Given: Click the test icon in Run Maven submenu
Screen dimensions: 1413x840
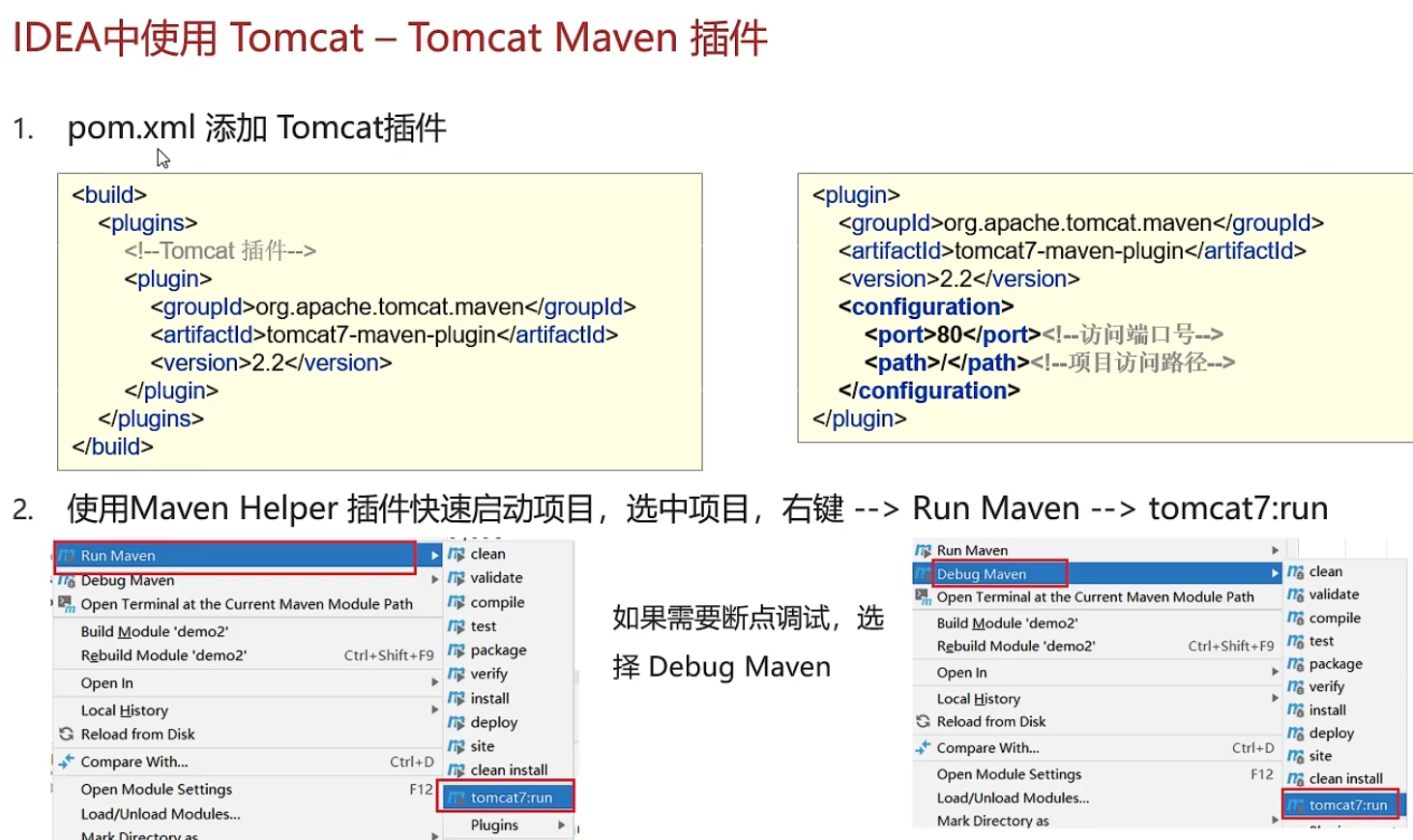Looking at the screenshot, I should pos(456,626).
